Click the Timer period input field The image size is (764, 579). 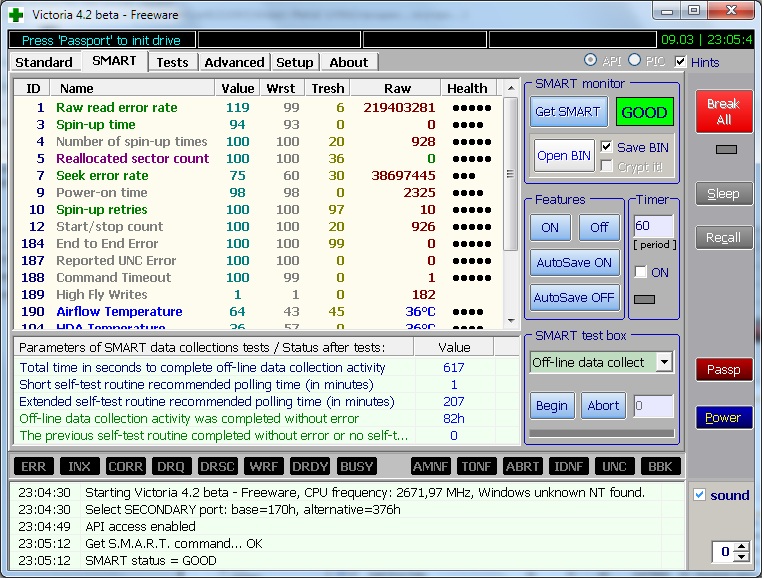(x=653, y=227)
